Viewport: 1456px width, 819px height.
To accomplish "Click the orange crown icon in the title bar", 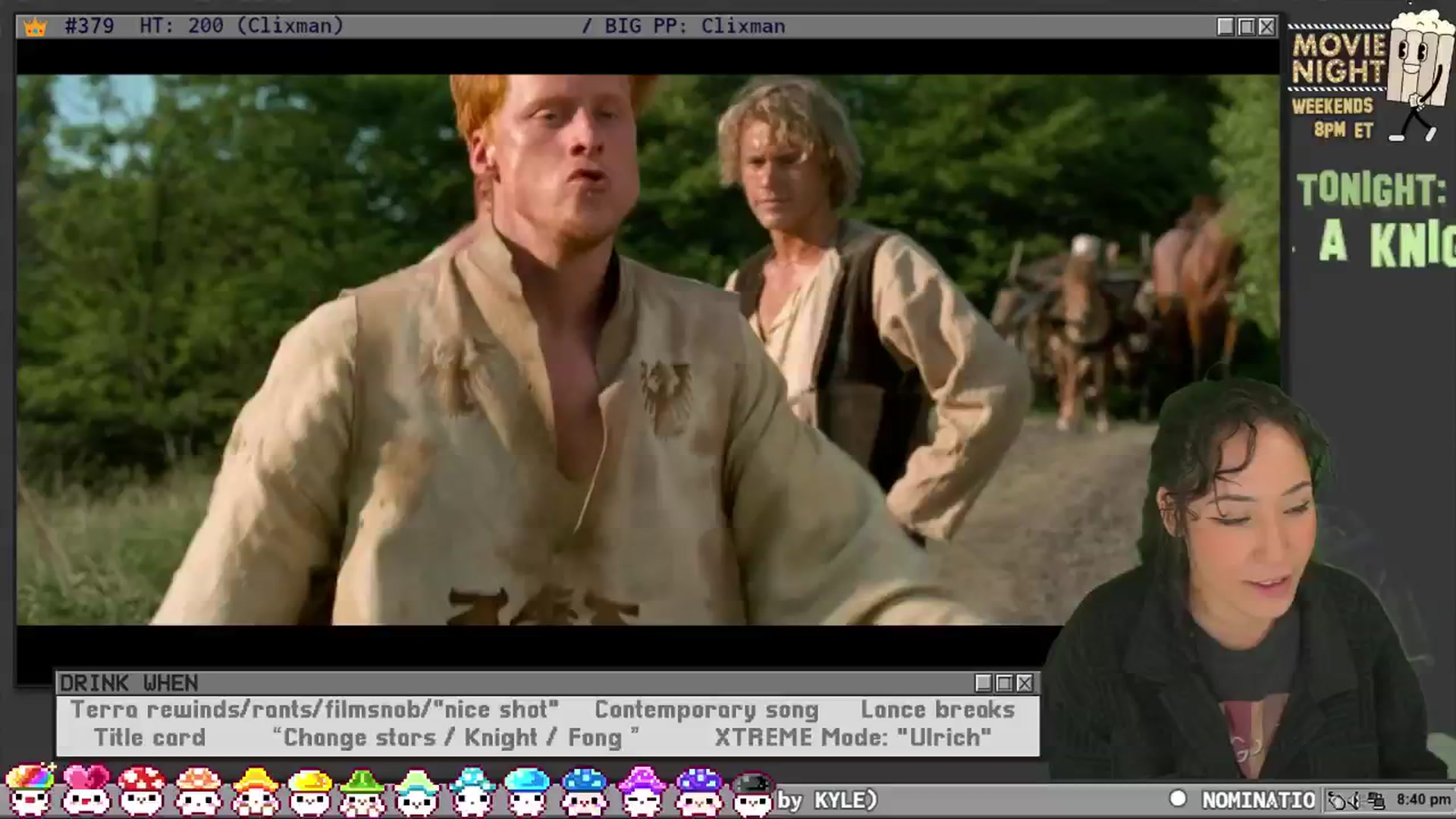I will pyautogui.click(x=35, y=27).
